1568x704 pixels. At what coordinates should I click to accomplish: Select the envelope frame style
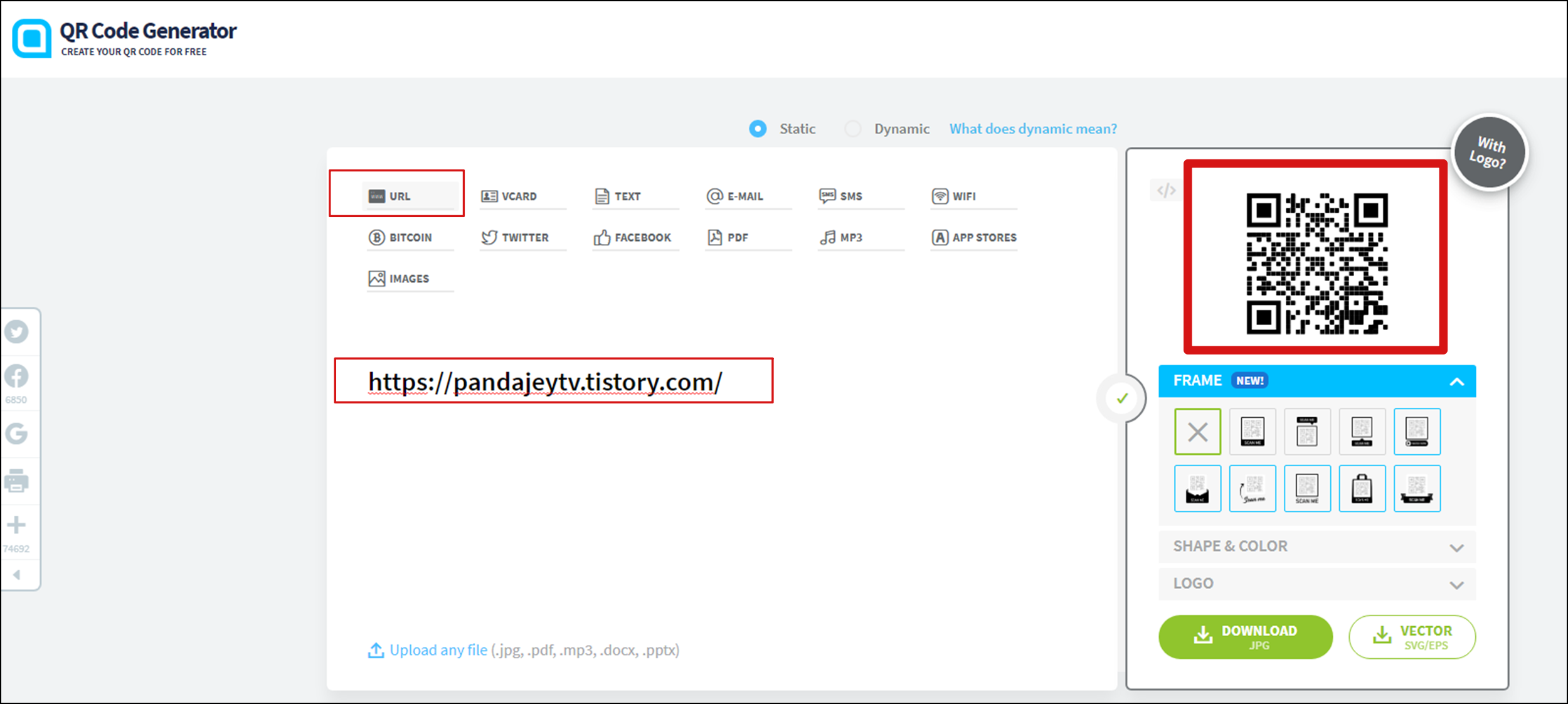coord(1197,488)
